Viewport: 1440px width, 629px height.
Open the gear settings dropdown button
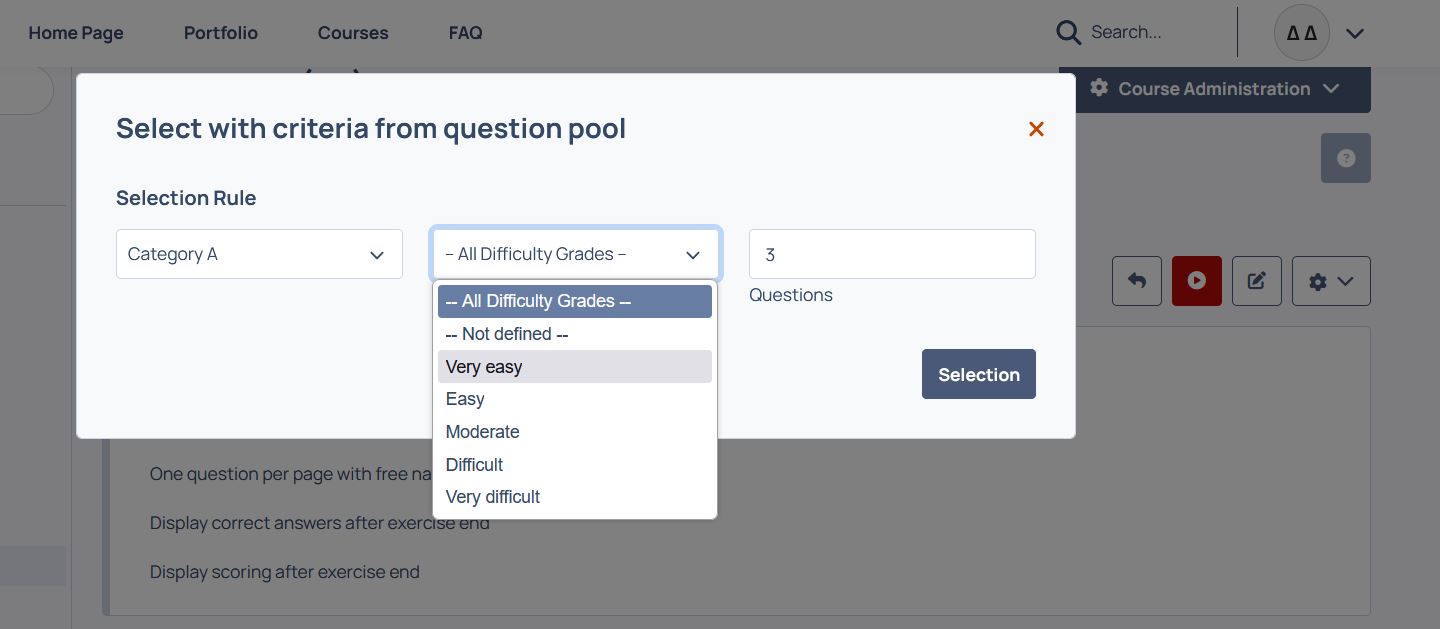click(x=1331, y=281)
